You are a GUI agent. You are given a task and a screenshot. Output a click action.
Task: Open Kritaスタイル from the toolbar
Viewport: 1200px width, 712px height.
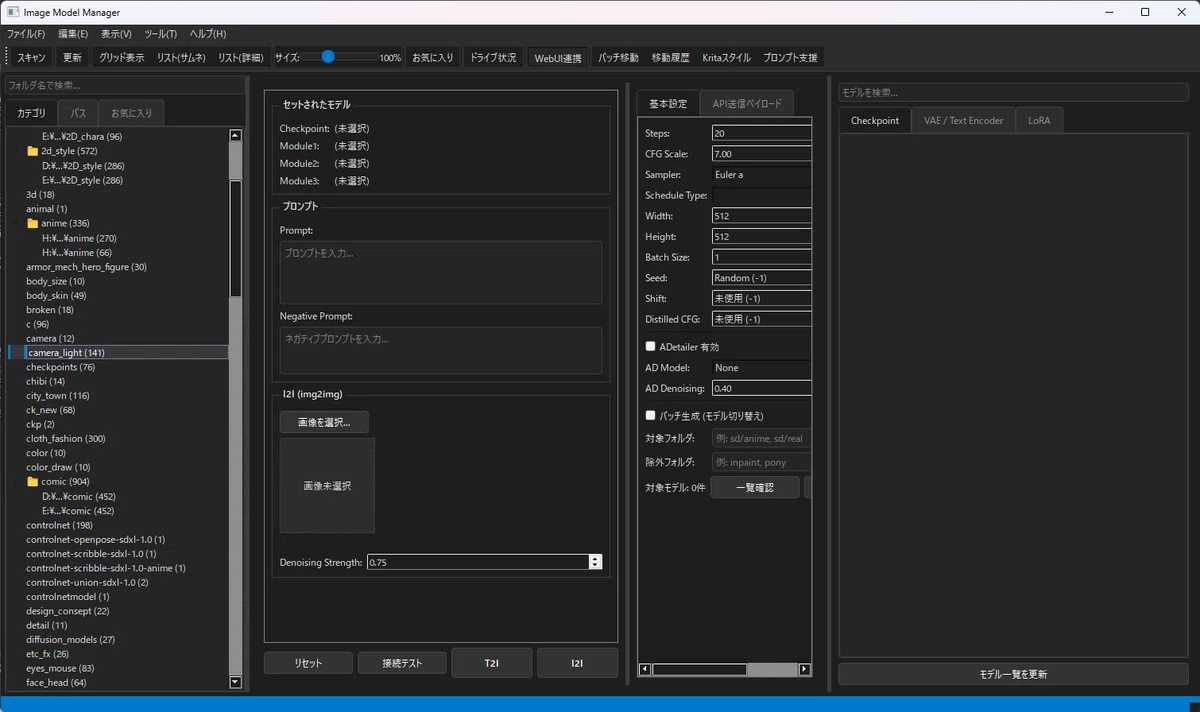coord(726,58)
